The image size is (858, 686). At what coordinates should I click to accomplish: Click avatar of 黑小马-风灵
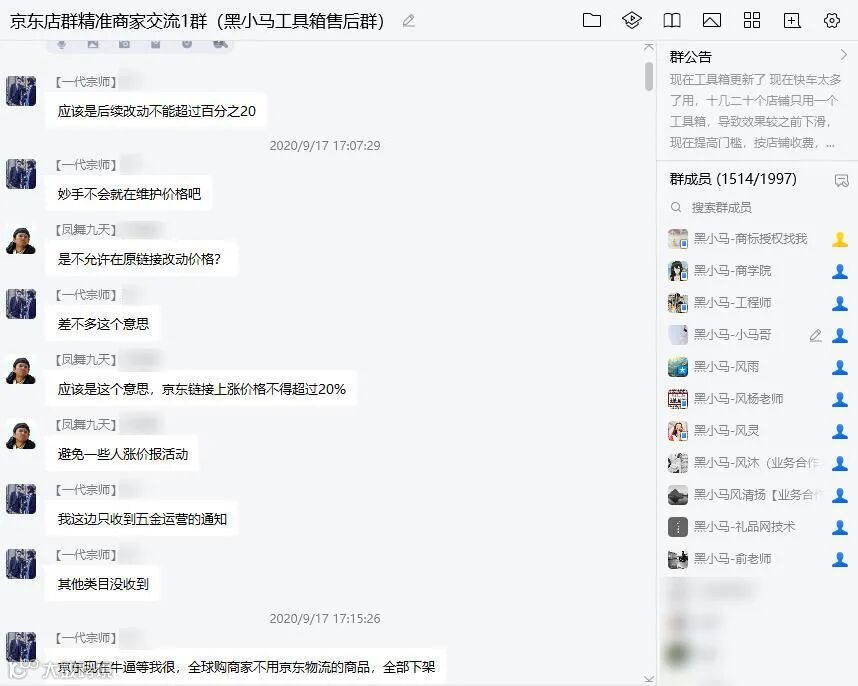coord(678,431)
